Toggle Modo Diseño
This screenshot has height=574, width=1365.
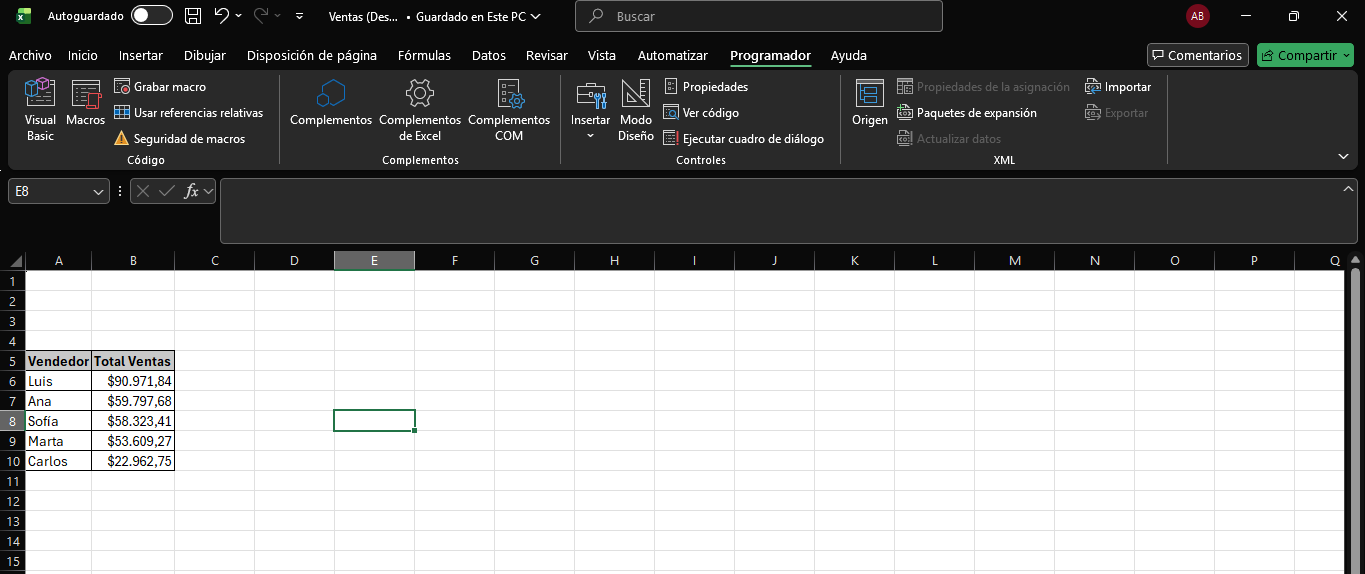(635, 110)
